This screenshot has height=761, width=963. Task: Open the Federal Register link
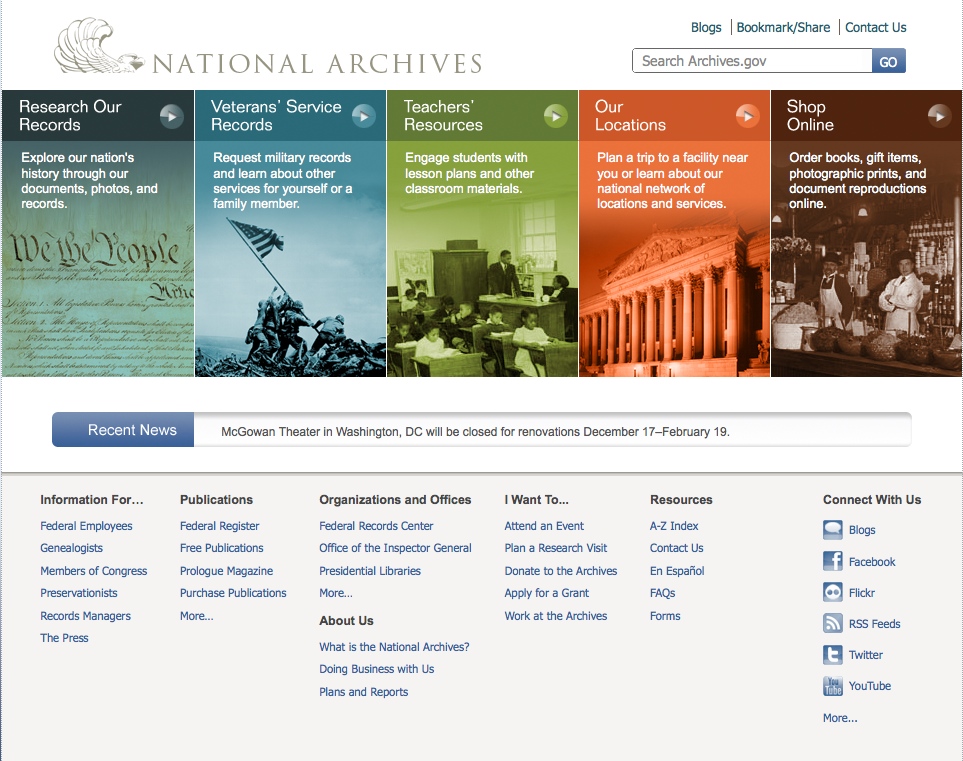[x=219, y=526]
